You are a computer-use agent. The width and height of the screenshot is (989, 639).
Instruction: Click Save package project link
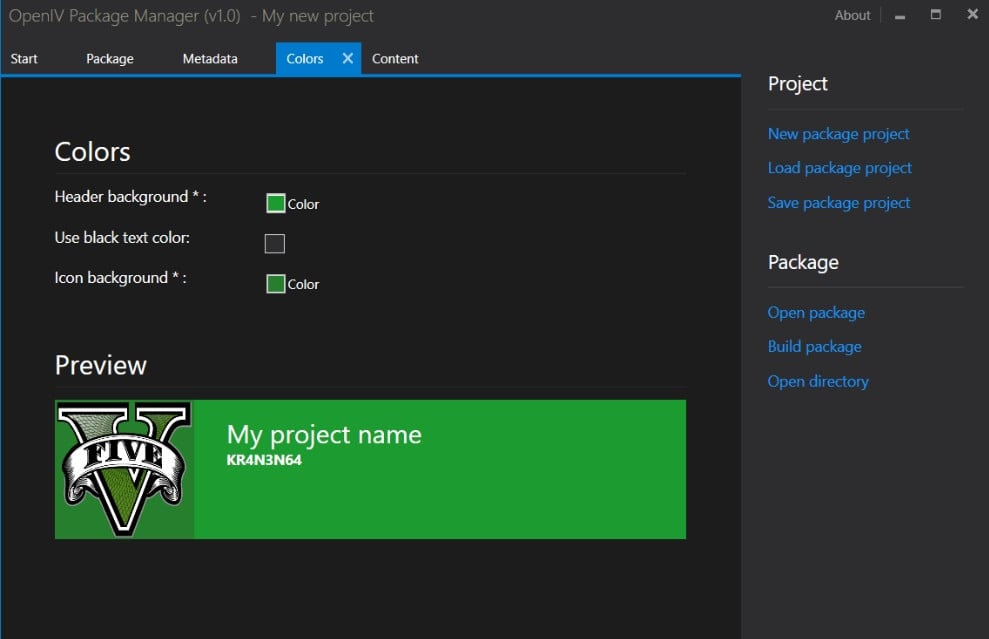click(839, 203)
